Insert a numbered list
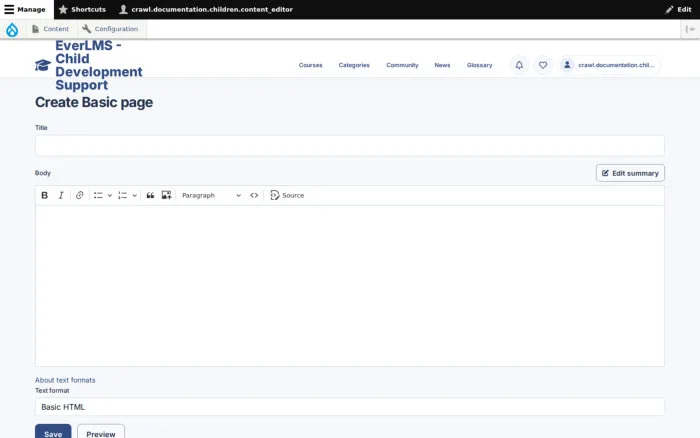This screenshot has height=438, width=700. pyautogui.click(x=122, y=195)
